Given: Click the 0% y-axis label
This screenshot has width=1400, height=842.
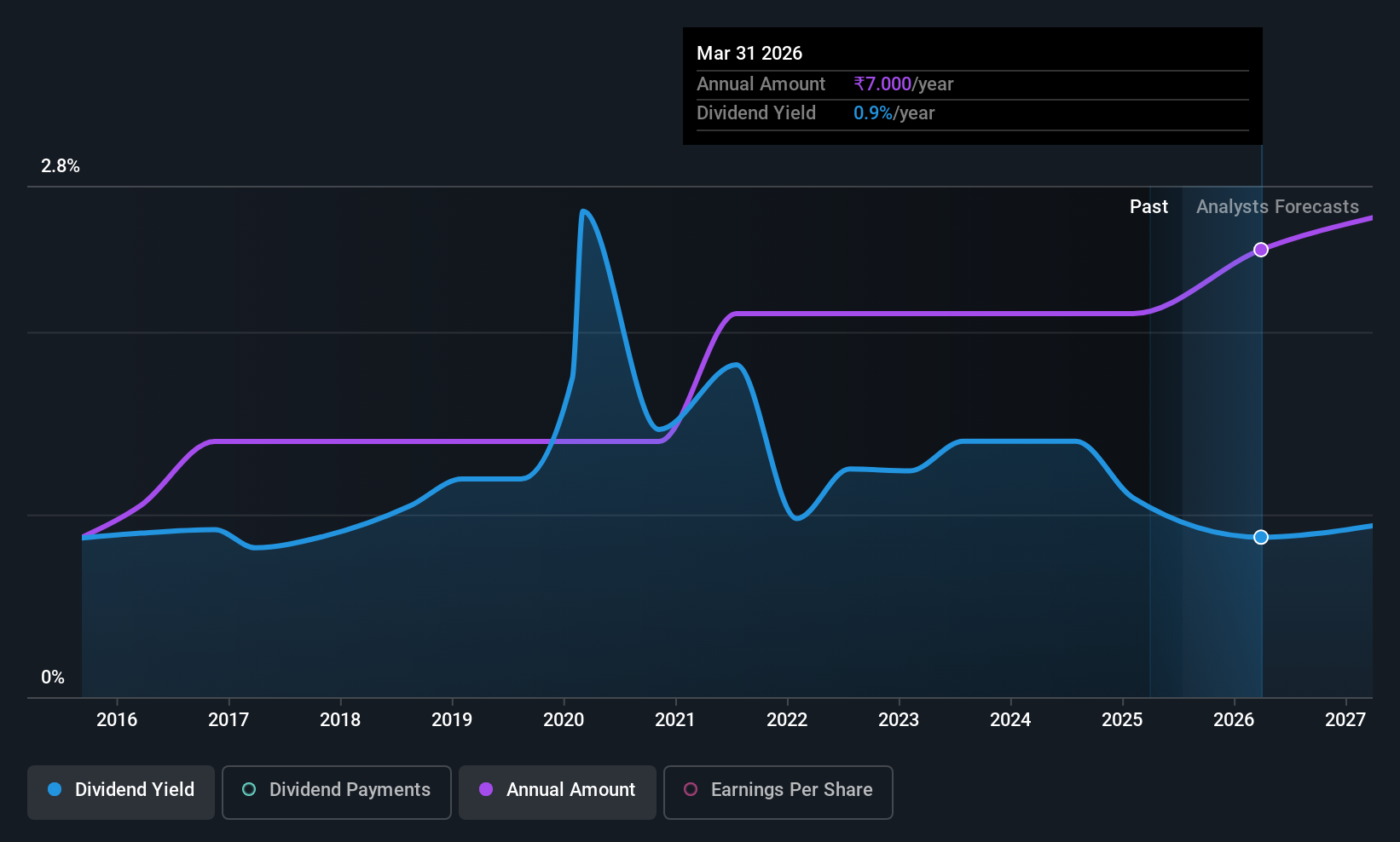Looking at the screenshot, I should pos(53,678).
